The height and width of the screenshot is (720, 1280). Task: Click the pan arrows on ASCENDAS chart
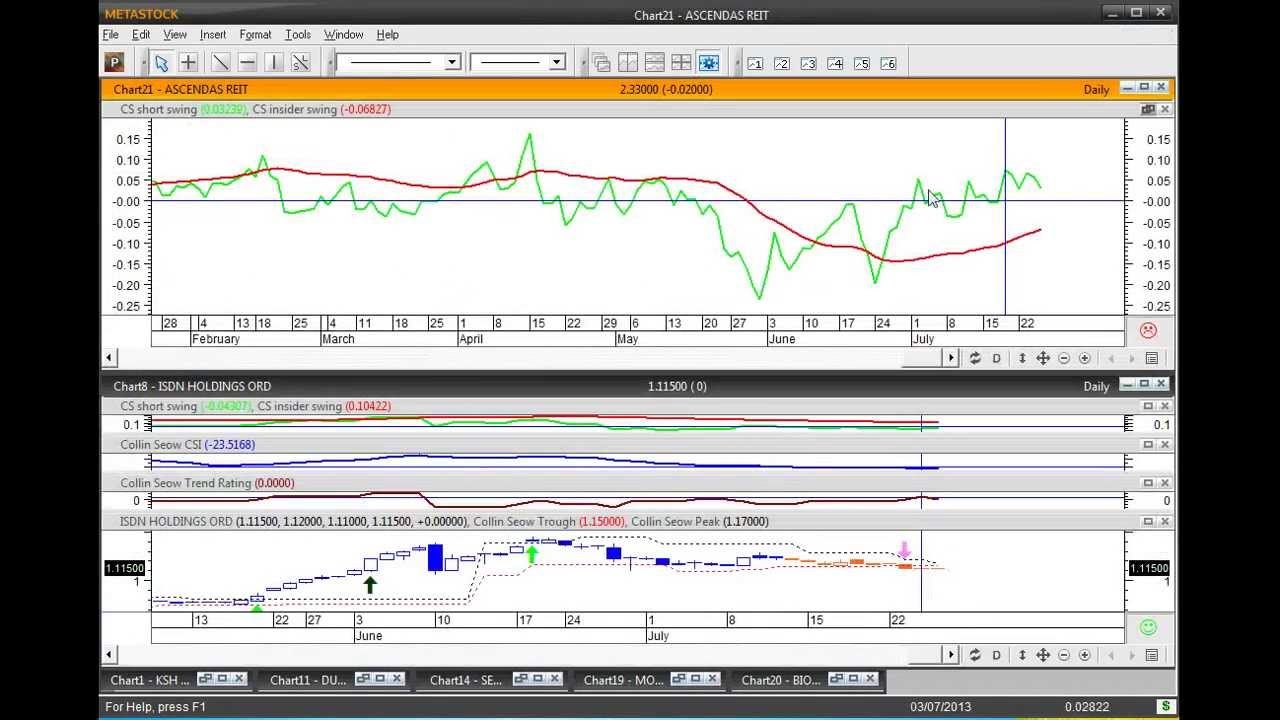click(1043, 358)
